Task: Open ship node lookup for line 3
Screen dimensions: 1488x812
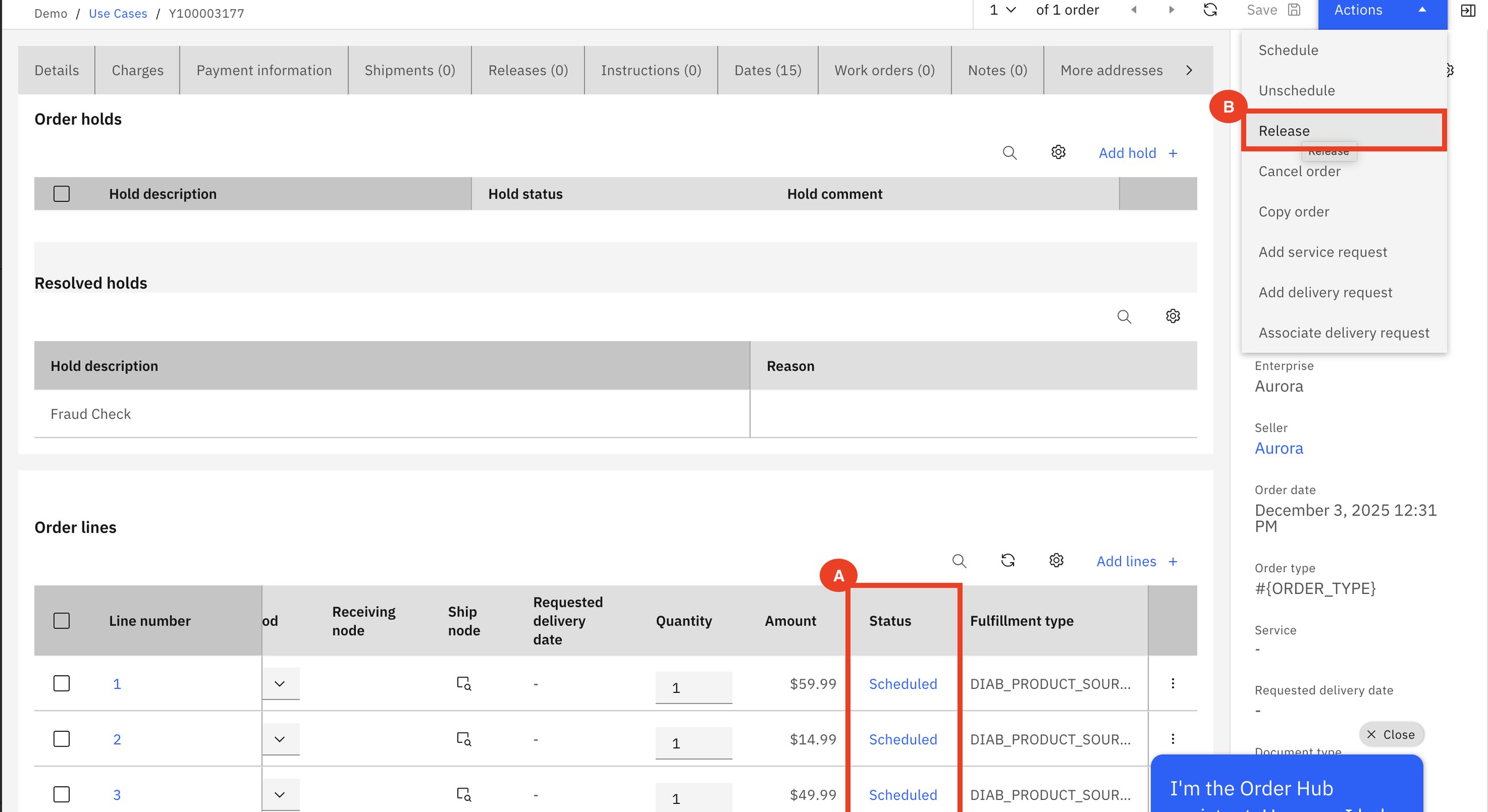Action: 464,794
